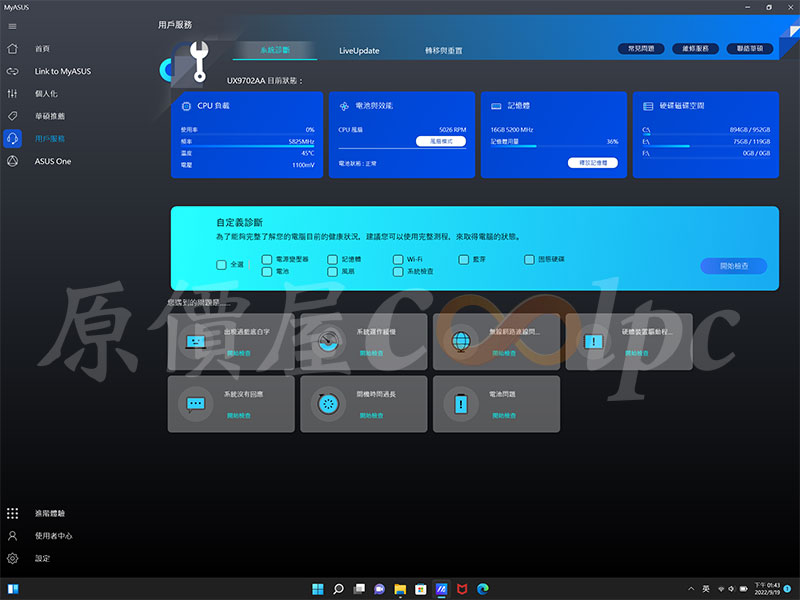Tick the 風扇 checkbox

[x=333, y=271]
